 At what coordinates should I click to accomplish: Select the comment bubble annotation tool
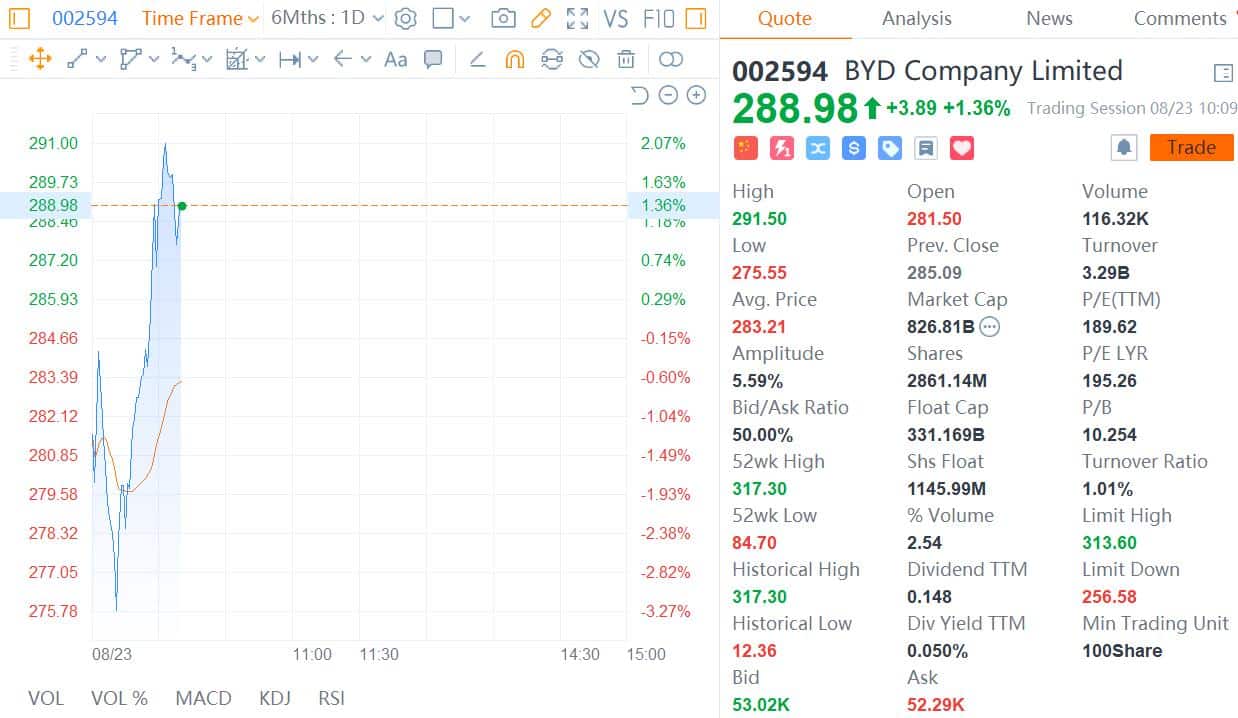pos(433,59)
